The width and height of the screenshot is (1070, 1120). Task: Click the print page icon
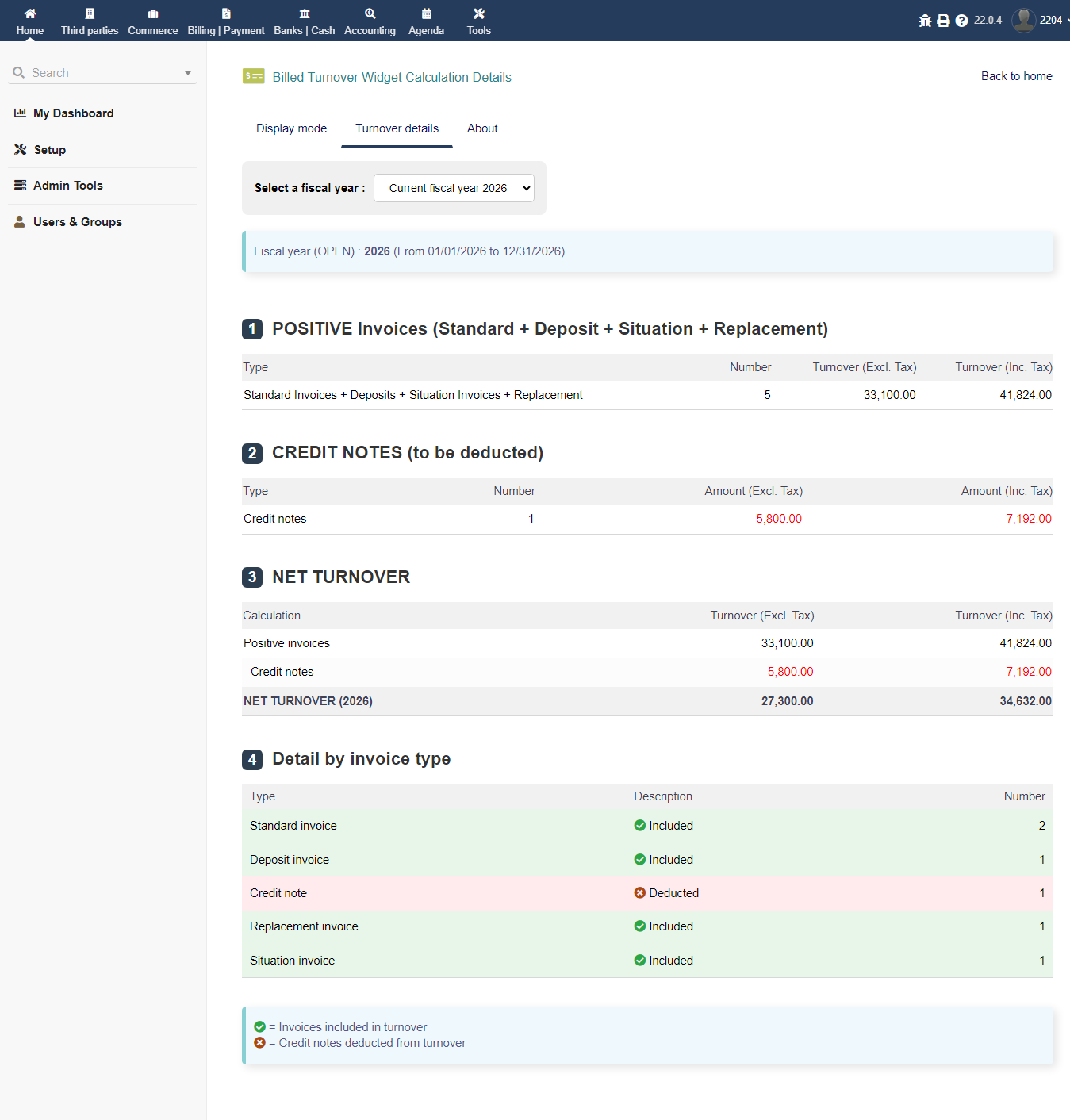(x=943, y=21)
